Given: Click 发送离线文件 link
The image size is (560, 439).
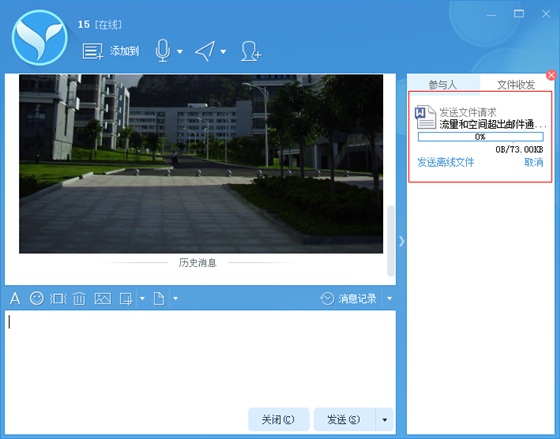Looking at the screenshot, I should (x=446, y=163).
